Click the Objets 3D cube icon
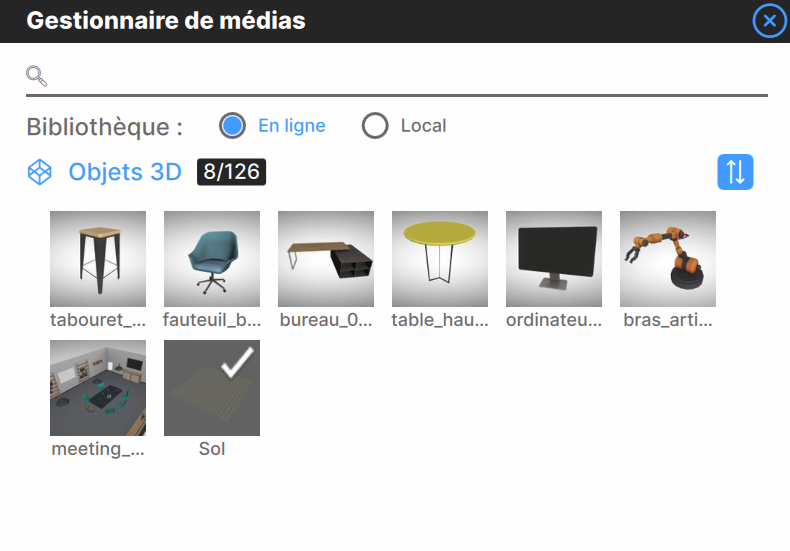Screen dimensions: 790x551 [39, 172]
